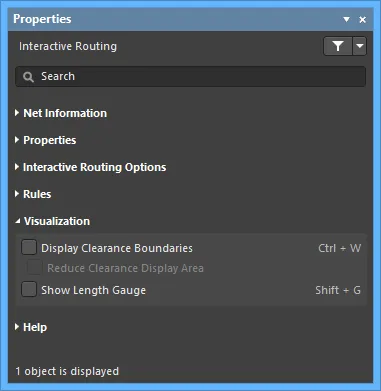Click the Interactive Routing mode label
The height and width of the screenshot is (391, 381).
click(68, 46)
